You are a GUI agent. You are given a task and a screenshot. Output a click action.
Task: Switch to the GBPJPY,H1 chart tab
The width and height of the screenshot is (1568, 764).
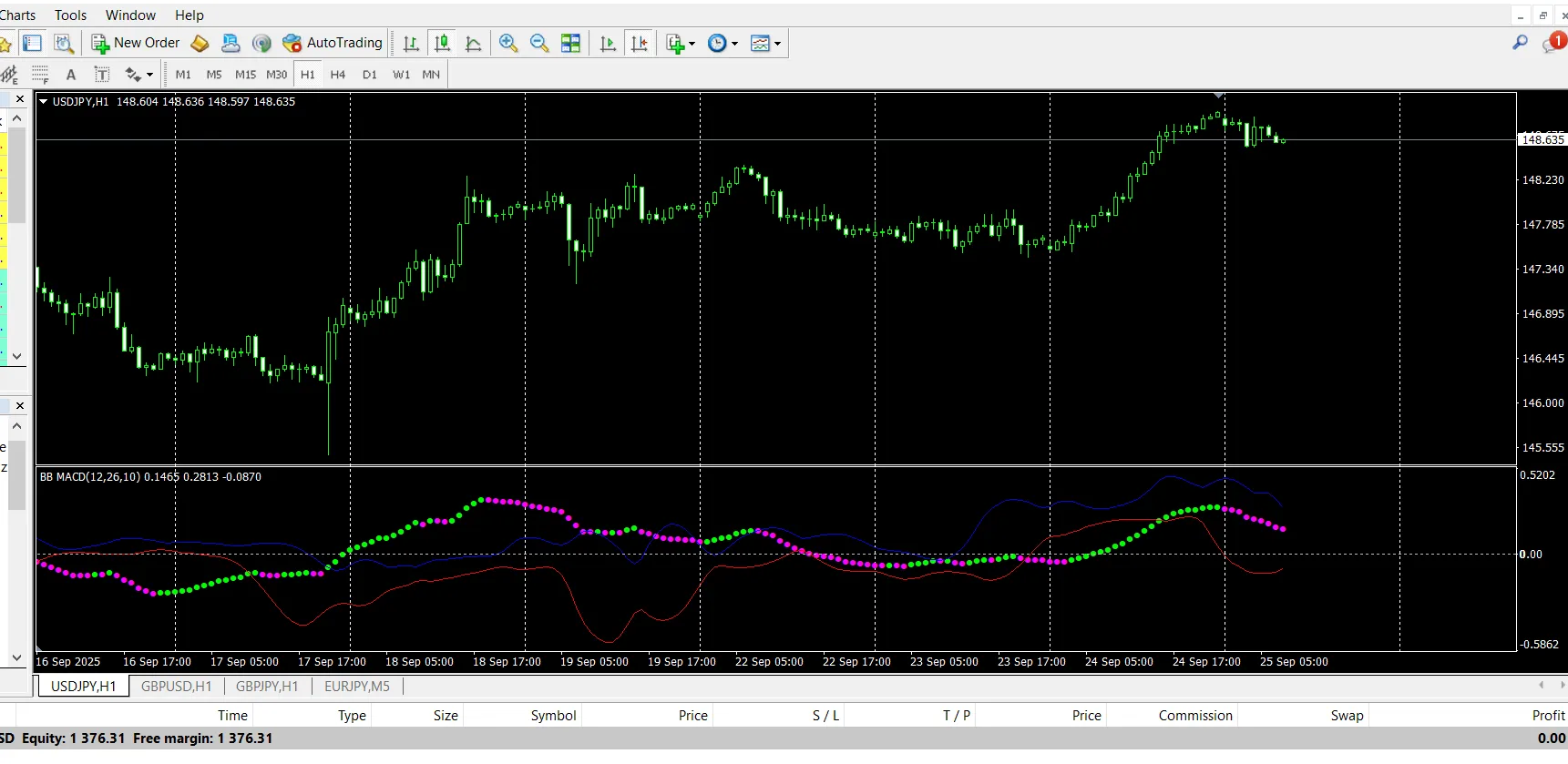[267, 687]
